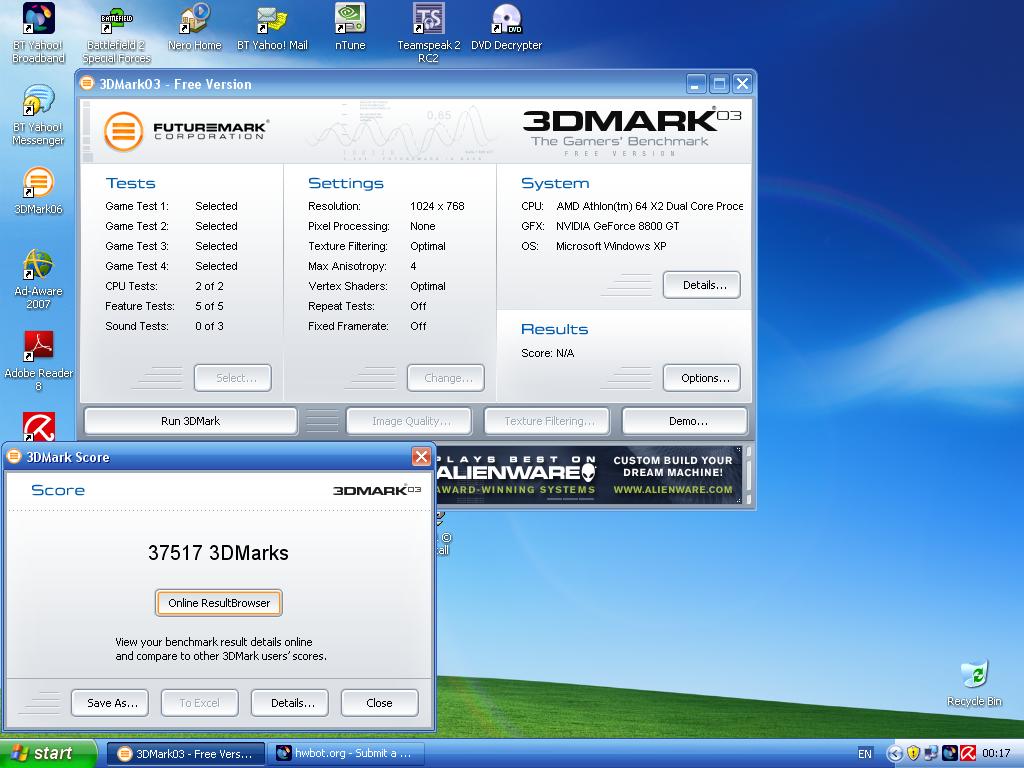Expand hidden system tray icons arrow
The height and width of the screenshot is (768, 1024).
[895, 754]
